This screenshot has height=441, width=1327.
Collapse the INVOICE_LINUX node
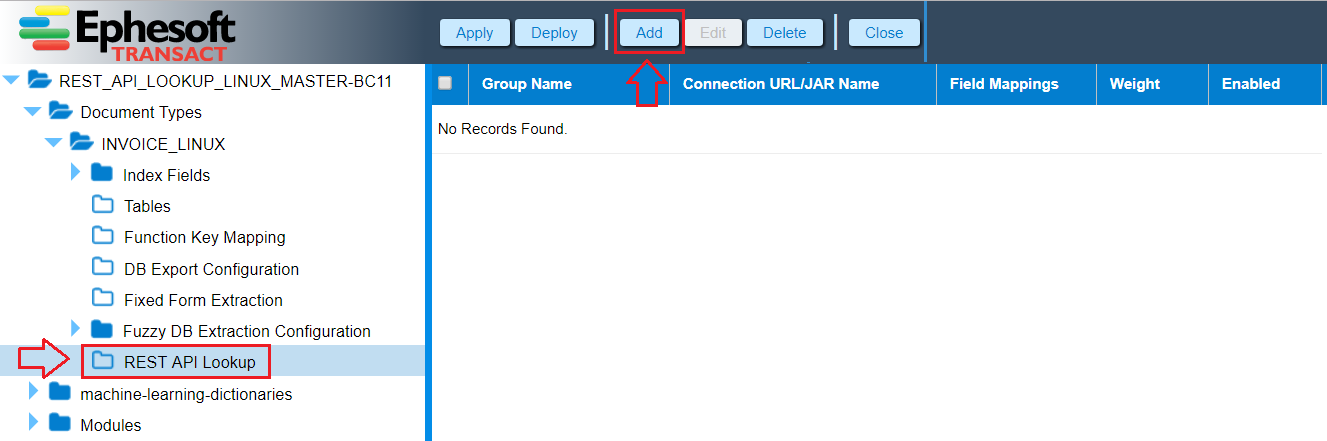[x=53, y=144]
